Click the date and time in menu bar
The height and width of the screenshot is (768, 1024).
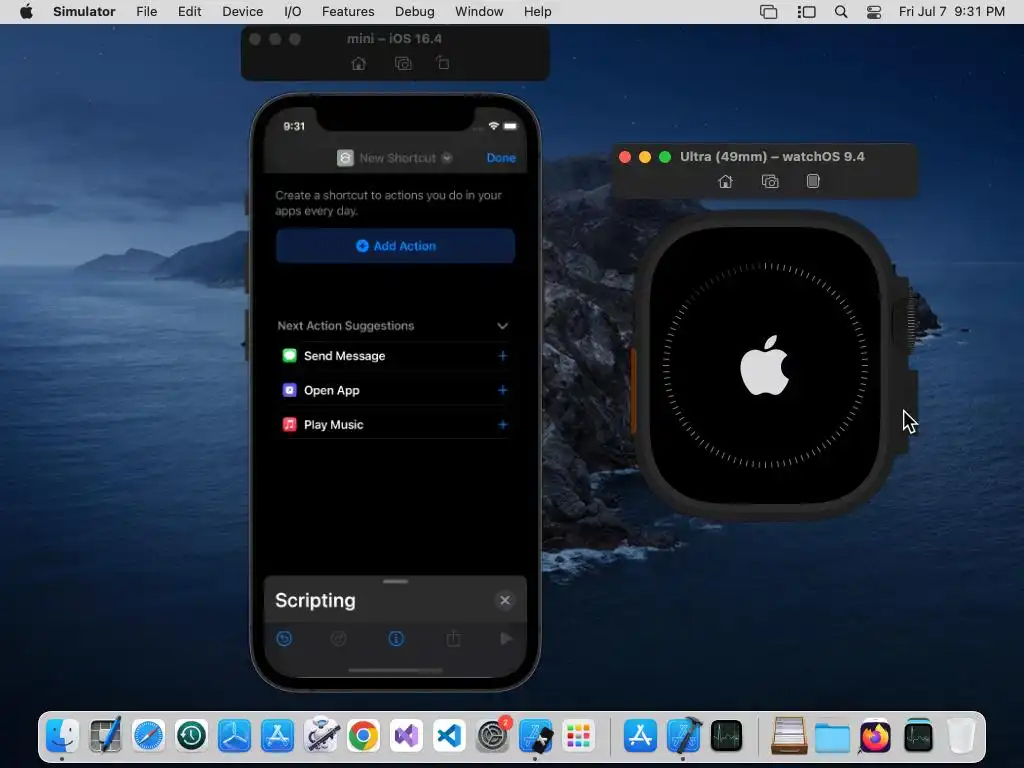point(952,12)
